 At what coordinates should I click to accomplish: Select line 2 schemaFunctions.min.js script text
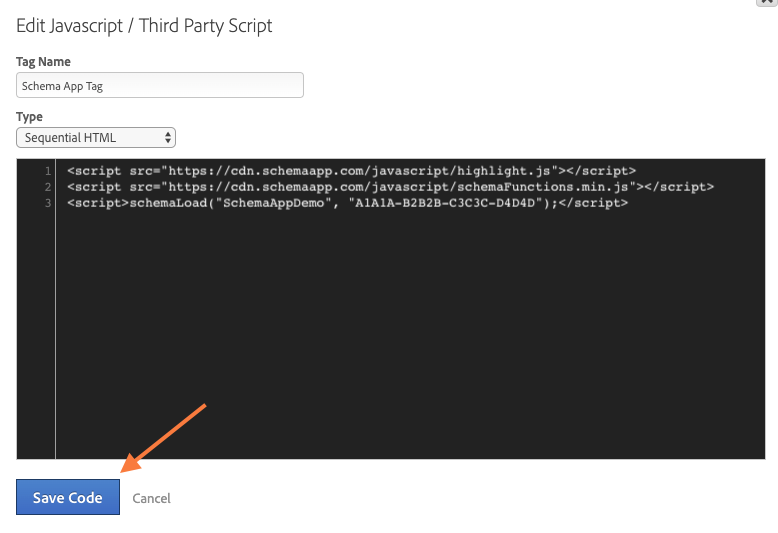point(390,187)
